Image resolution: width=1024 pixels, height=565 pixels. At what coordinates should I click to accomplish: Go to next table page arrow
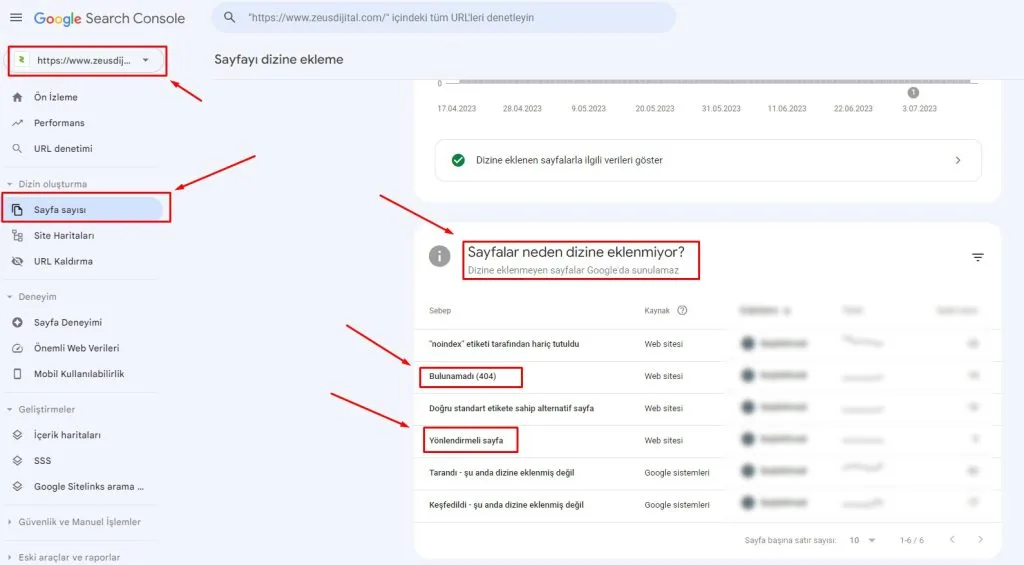(980, 540)
